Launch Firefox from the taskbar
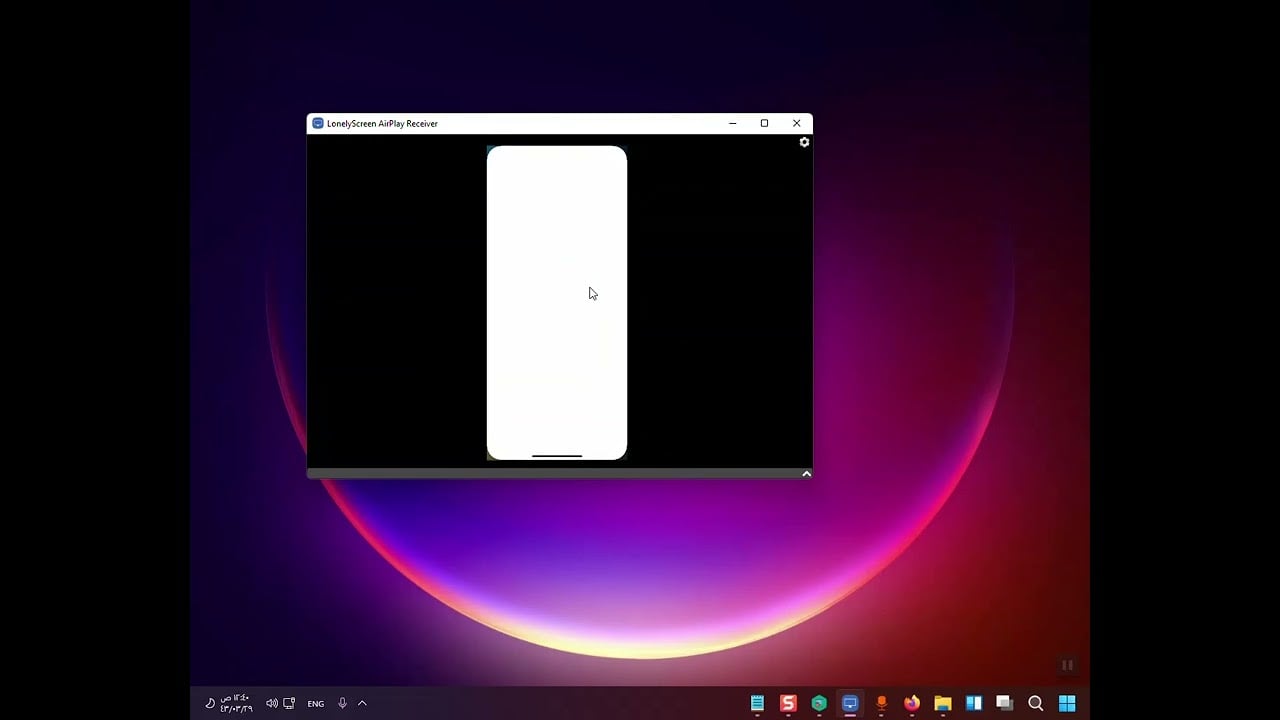Viewport: 1280px width, 720px height. click(x=912, y=703)
